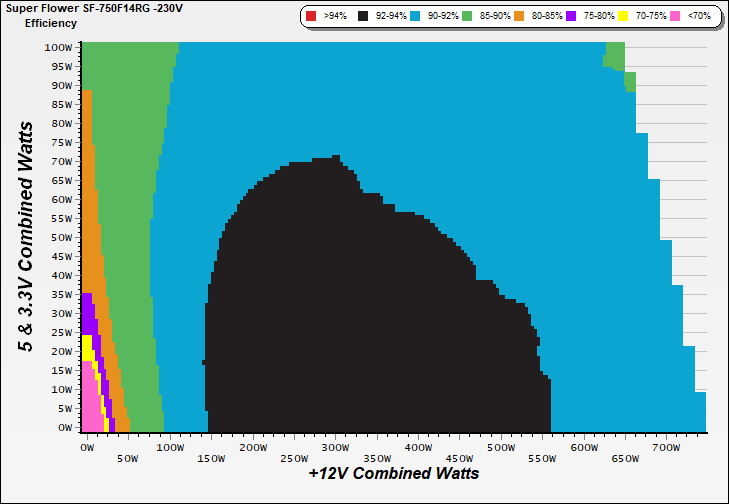Click the purple 75-80% legend swatch
The width and height of the screenshot is (729, 504).
(x=571, y=17)
